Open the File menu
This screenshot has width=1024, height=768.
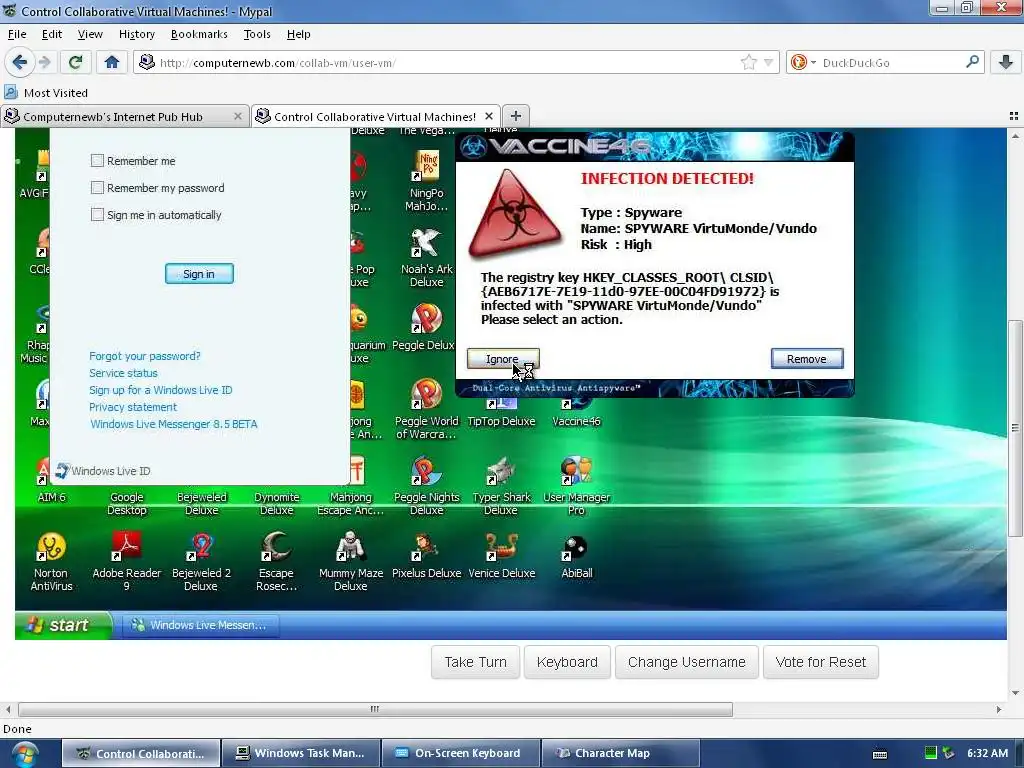click(17, 34)
